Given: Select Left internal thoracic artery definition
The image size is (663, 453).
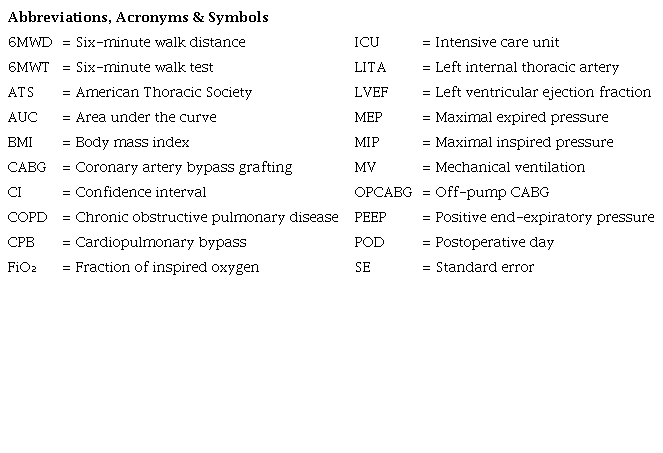Looking at the screenshot, I should [526, 68].
